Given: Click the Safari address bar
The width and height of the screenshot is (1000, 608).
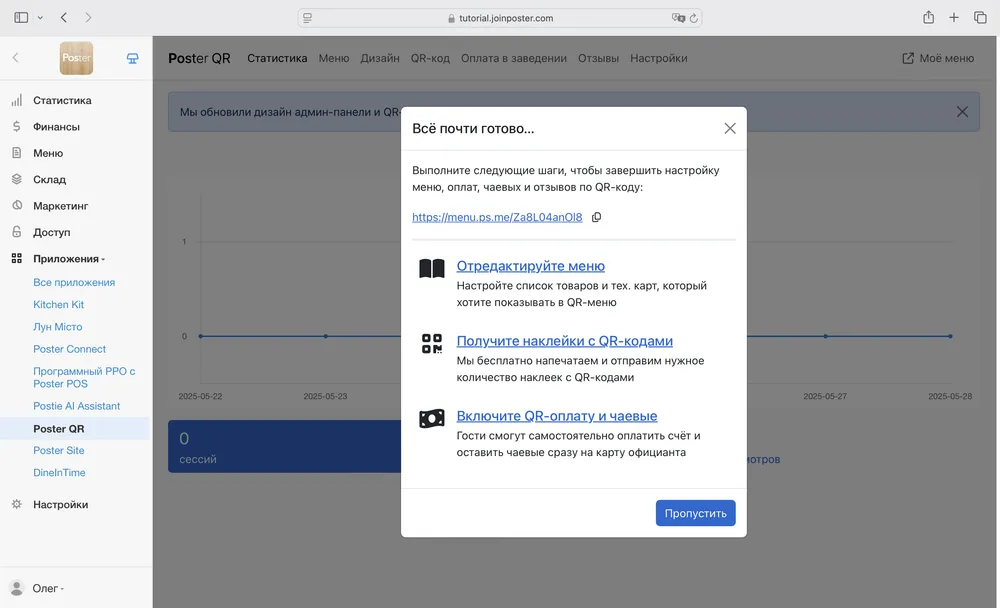Looking at the screenshot, I should 500,18.
